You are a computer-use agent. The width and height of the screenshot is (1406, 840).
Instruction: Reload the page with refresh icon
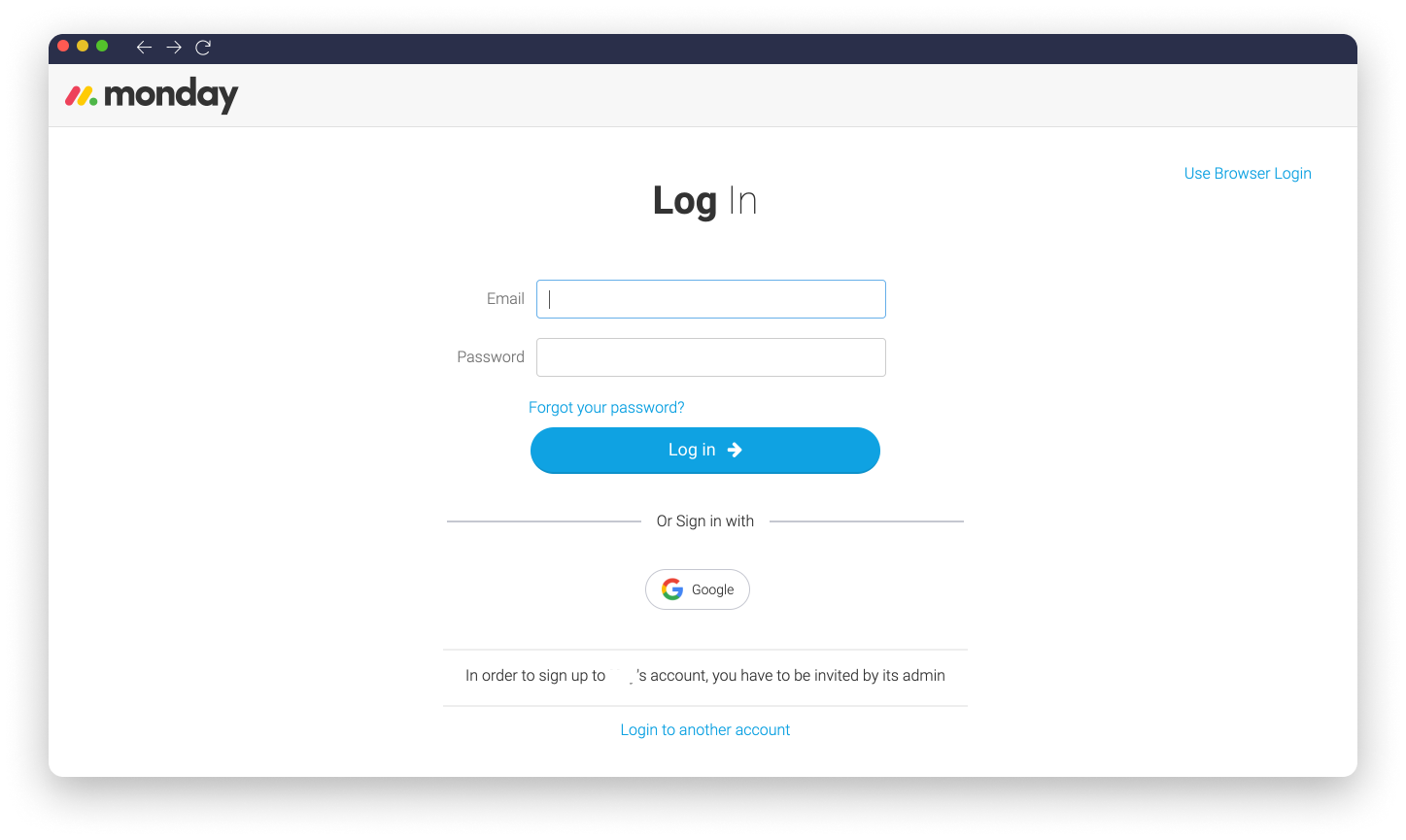pos(203,47)
